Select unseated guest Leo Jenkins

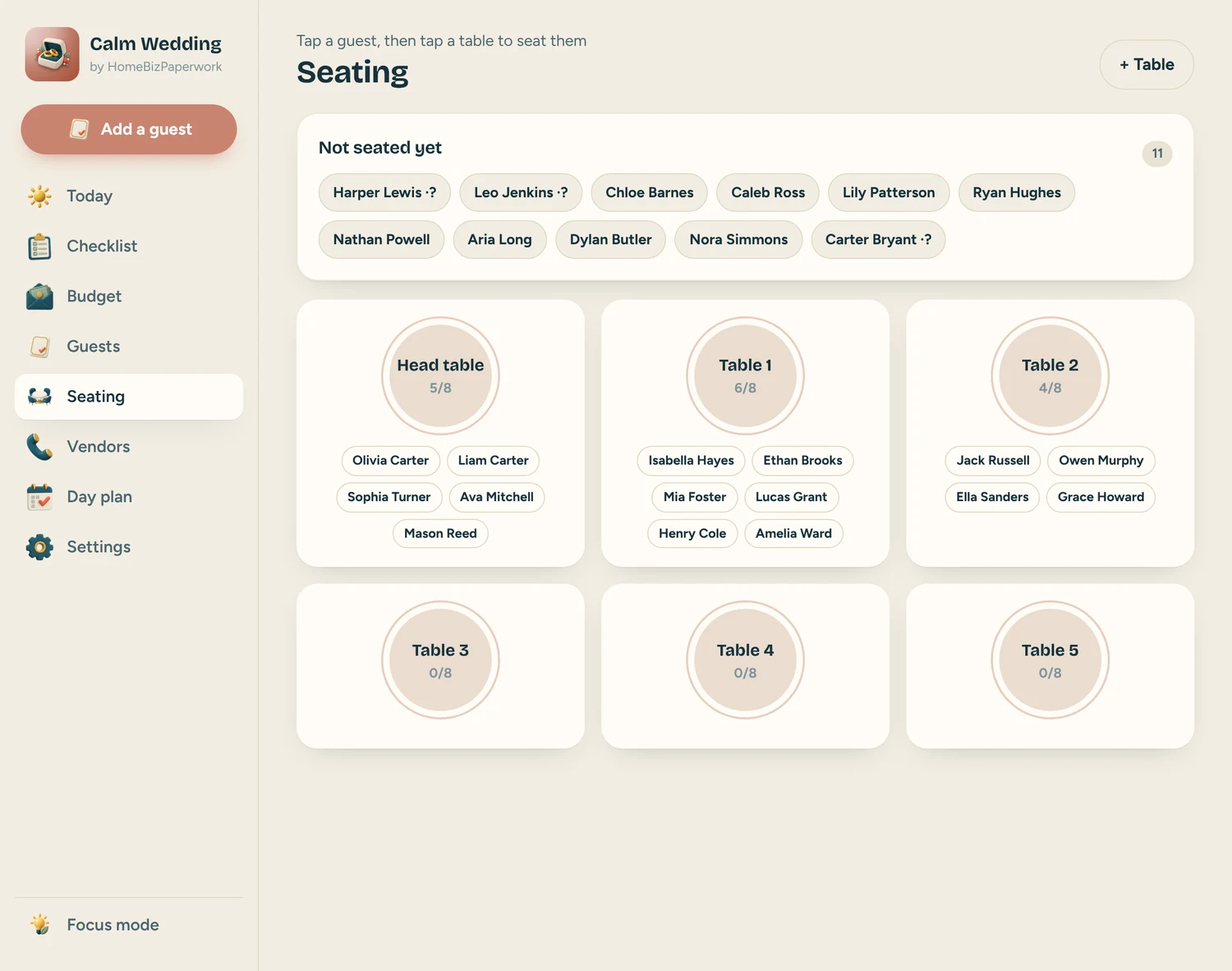521,192
